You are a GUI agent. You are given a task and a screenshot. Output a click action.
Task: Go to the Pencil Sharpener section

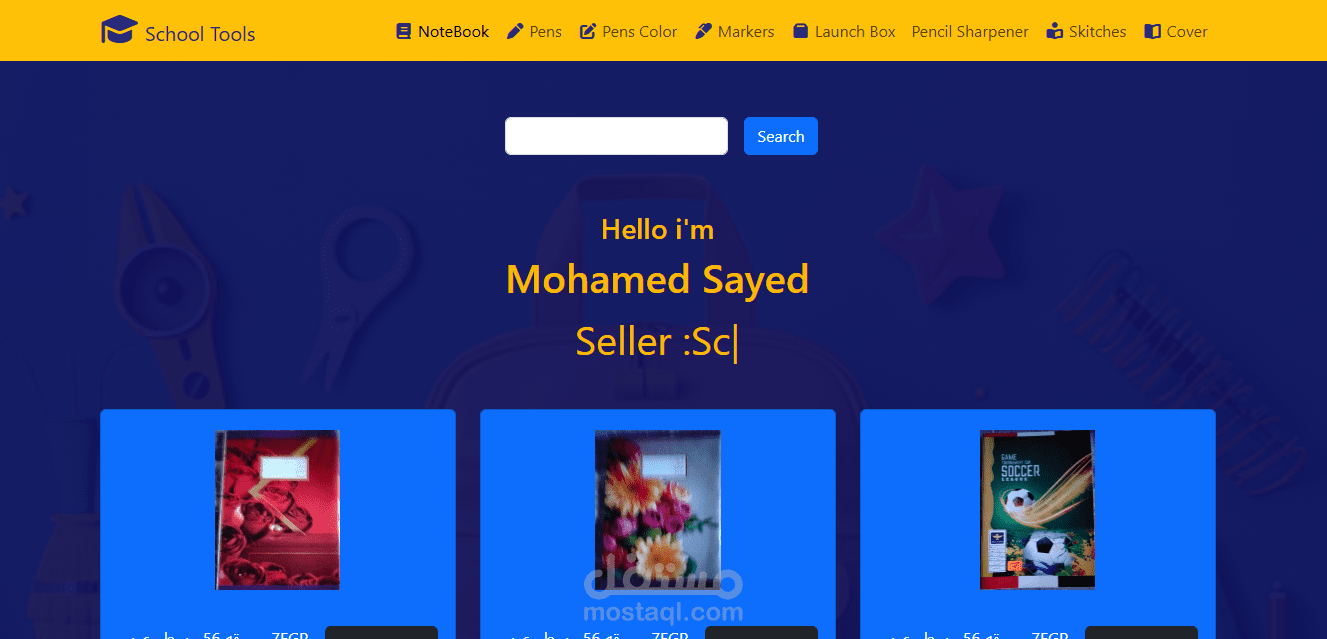pyautogui.click(x=970, y=31)
